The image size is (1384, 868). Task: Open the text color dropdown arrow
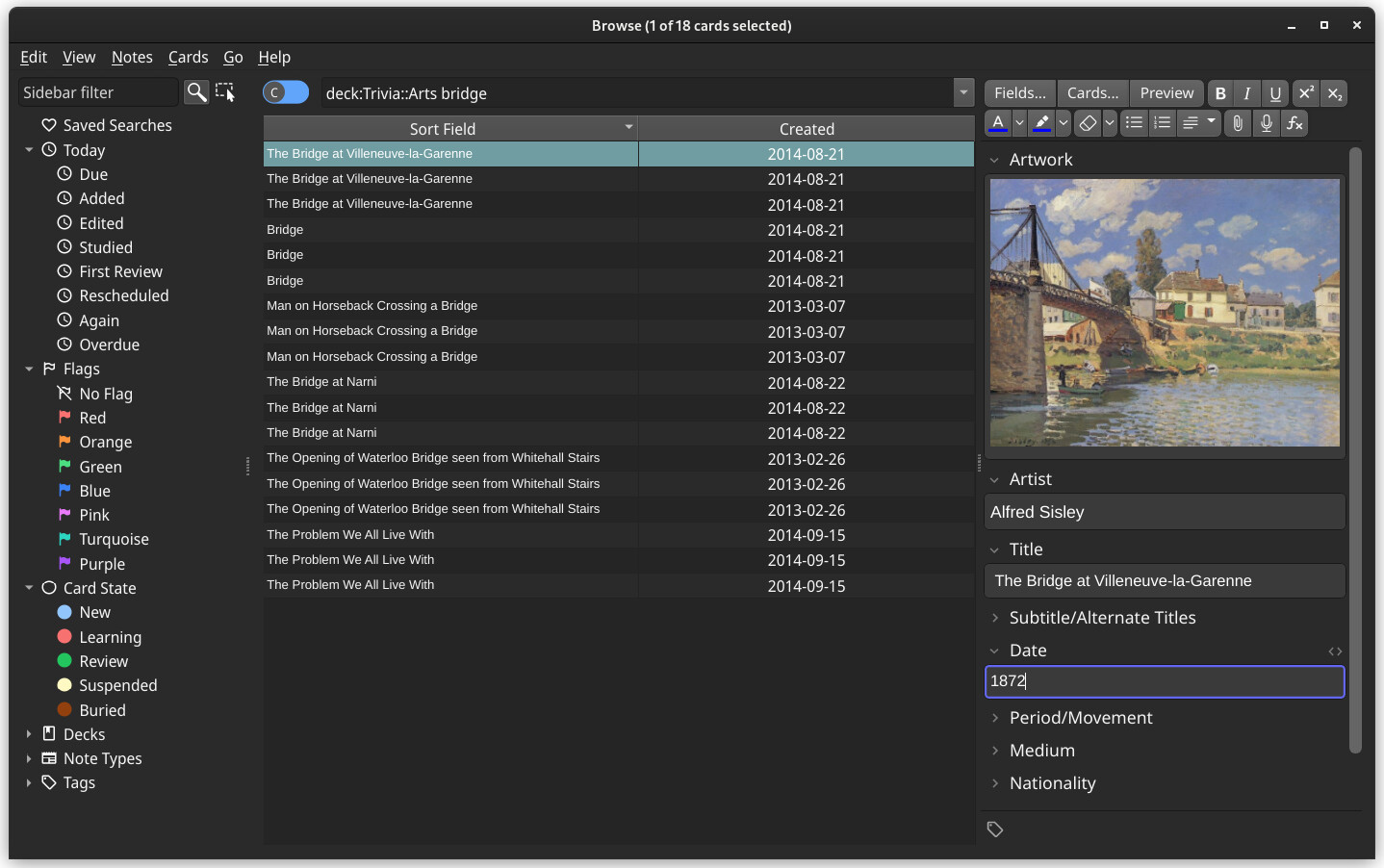click(x=1019, y=123)
